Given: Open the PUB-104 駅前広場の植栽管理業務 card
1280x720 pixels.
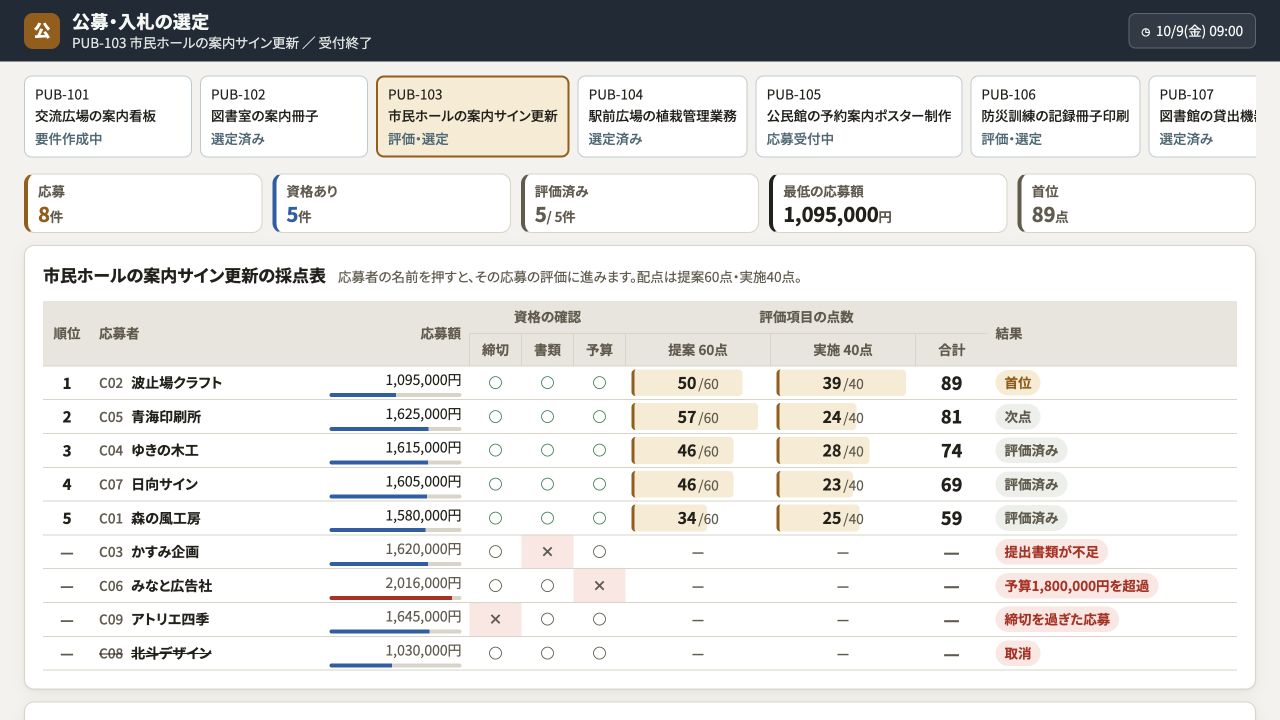Looking at the screenshot, I should pyautogui.click(x=662, y=117).
